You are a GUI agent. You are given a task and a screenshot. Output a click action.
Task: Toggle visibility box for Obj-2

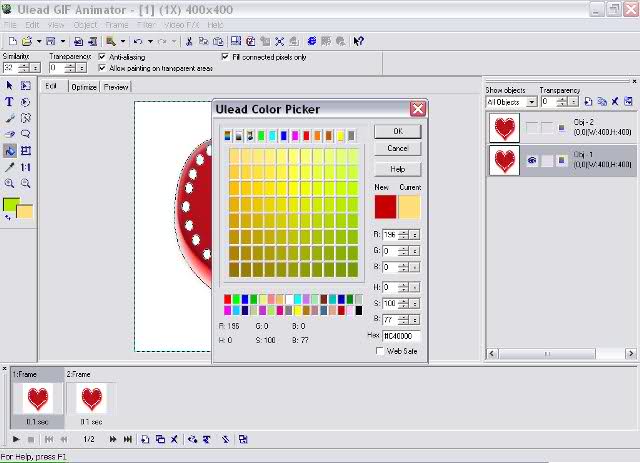pos(532,128)
